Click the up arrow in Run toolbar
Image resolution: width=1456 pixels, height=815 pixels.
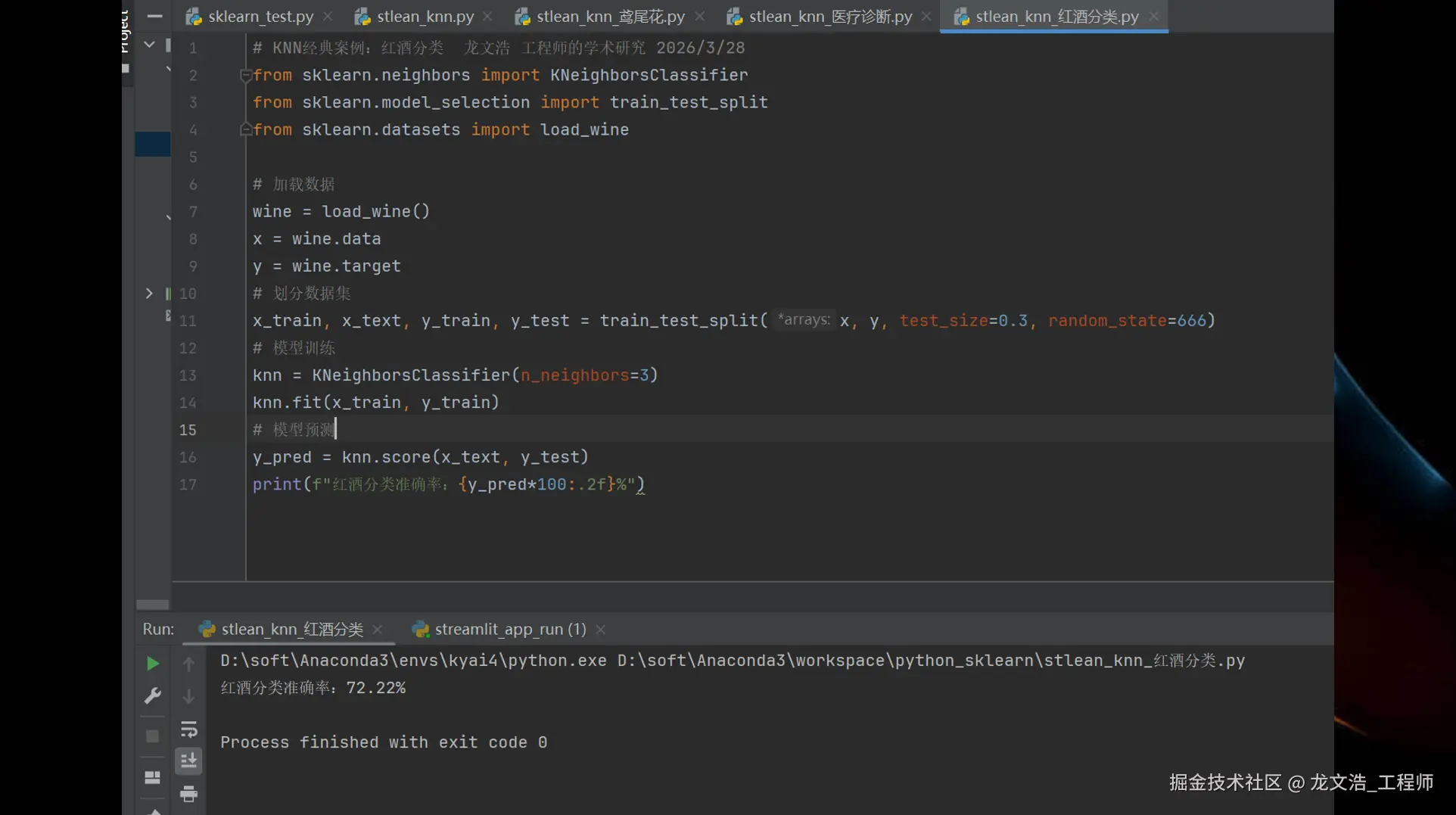click(188, 664)
